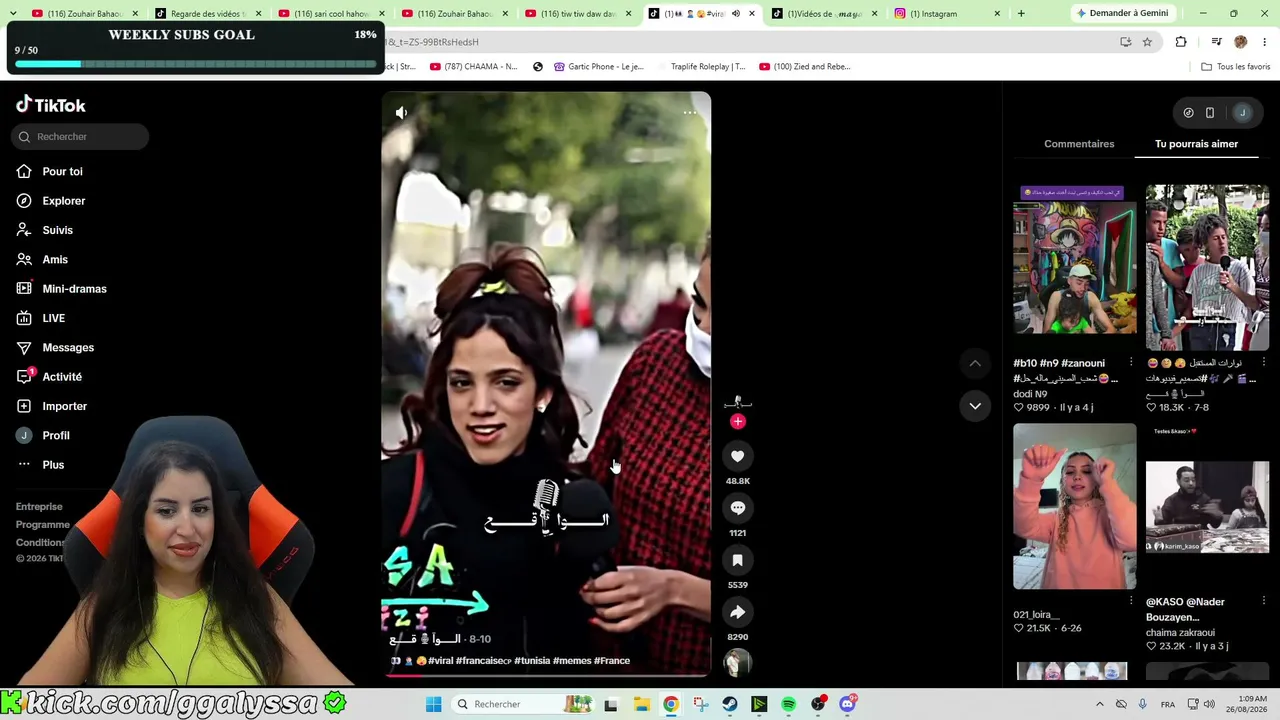Open the Importer upload page

(64, 406)
